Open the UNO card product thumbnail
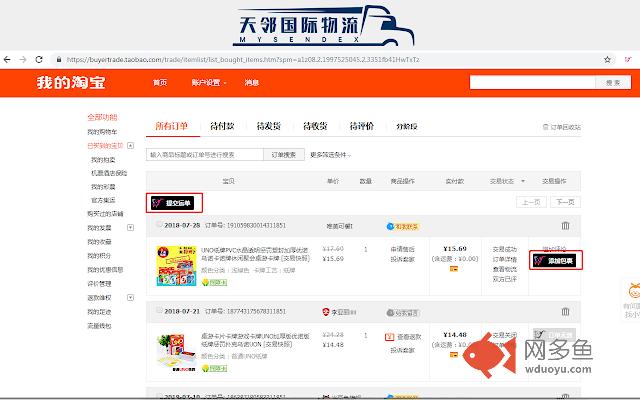640x400 pixels. 176,266
